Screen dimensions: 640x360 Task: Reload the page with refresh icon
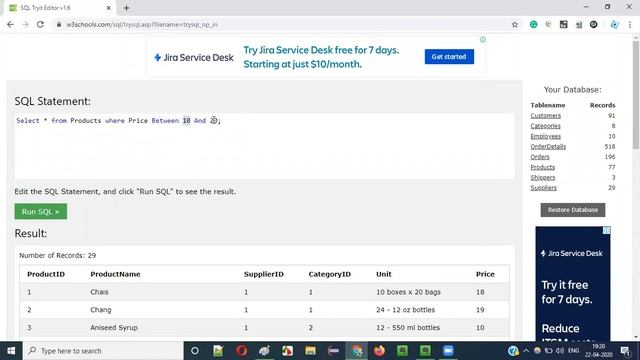click(40, 24)
